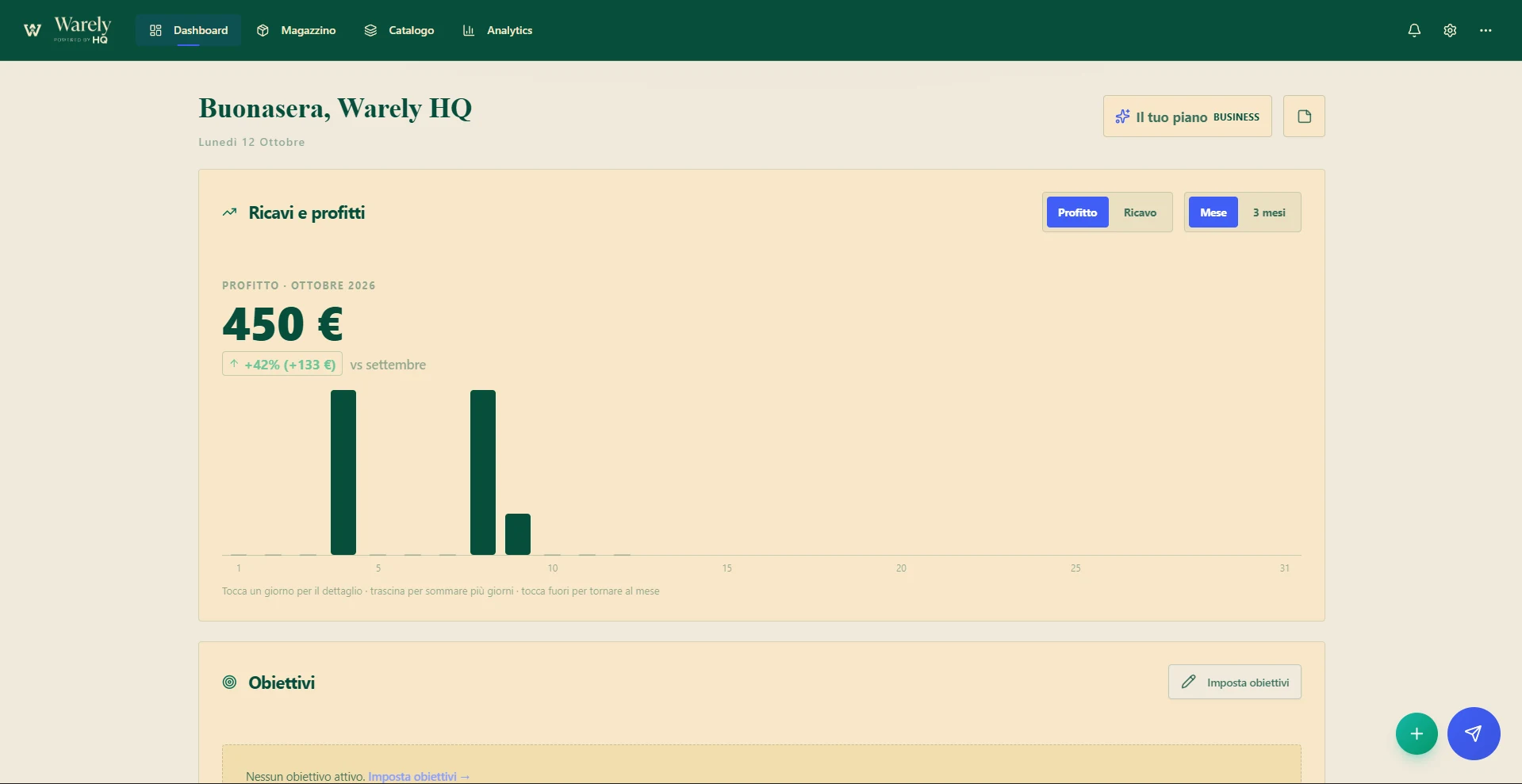Click the PROFITTO · OTTOBRE 2026 label
This screenshot has width=1522, height=784.
(x=298, y=285)
